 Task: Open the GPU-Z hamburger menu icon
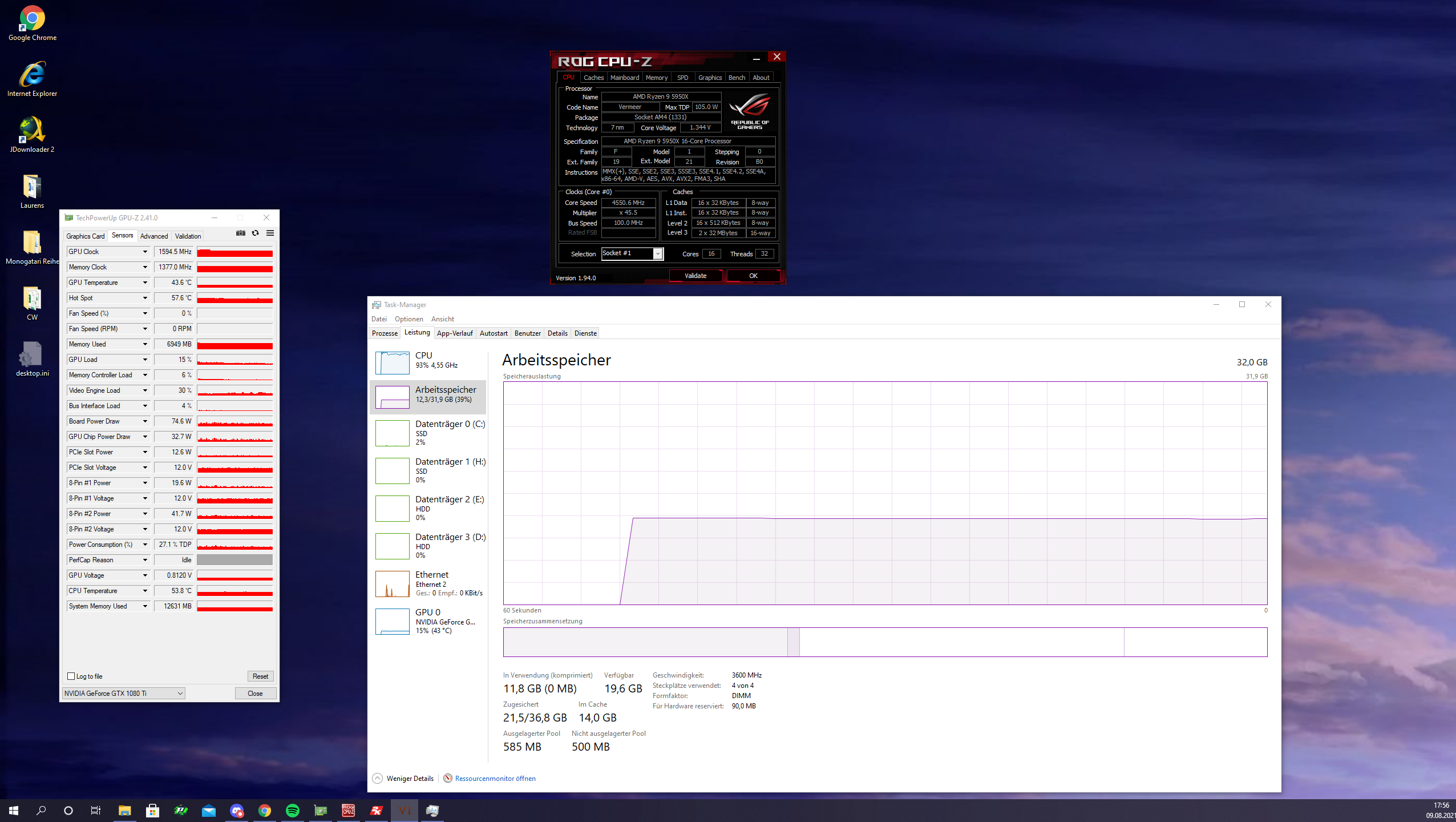pos(270,233)
